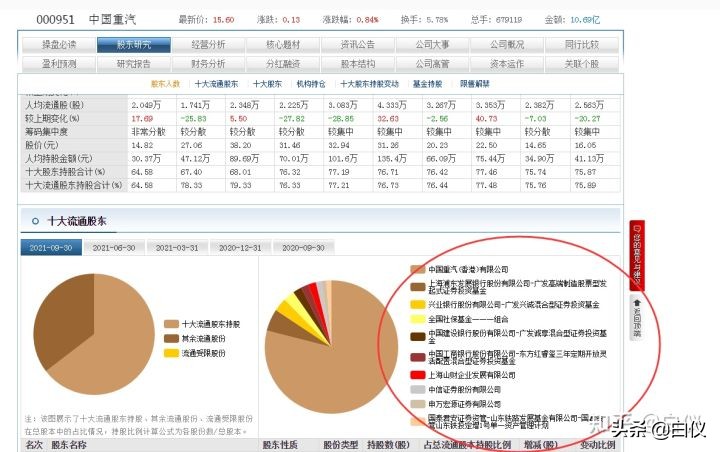Click 兴业银行 广发兴诚 legend swatch
Screen dimensions: 720x452
(x=418, y=305)
